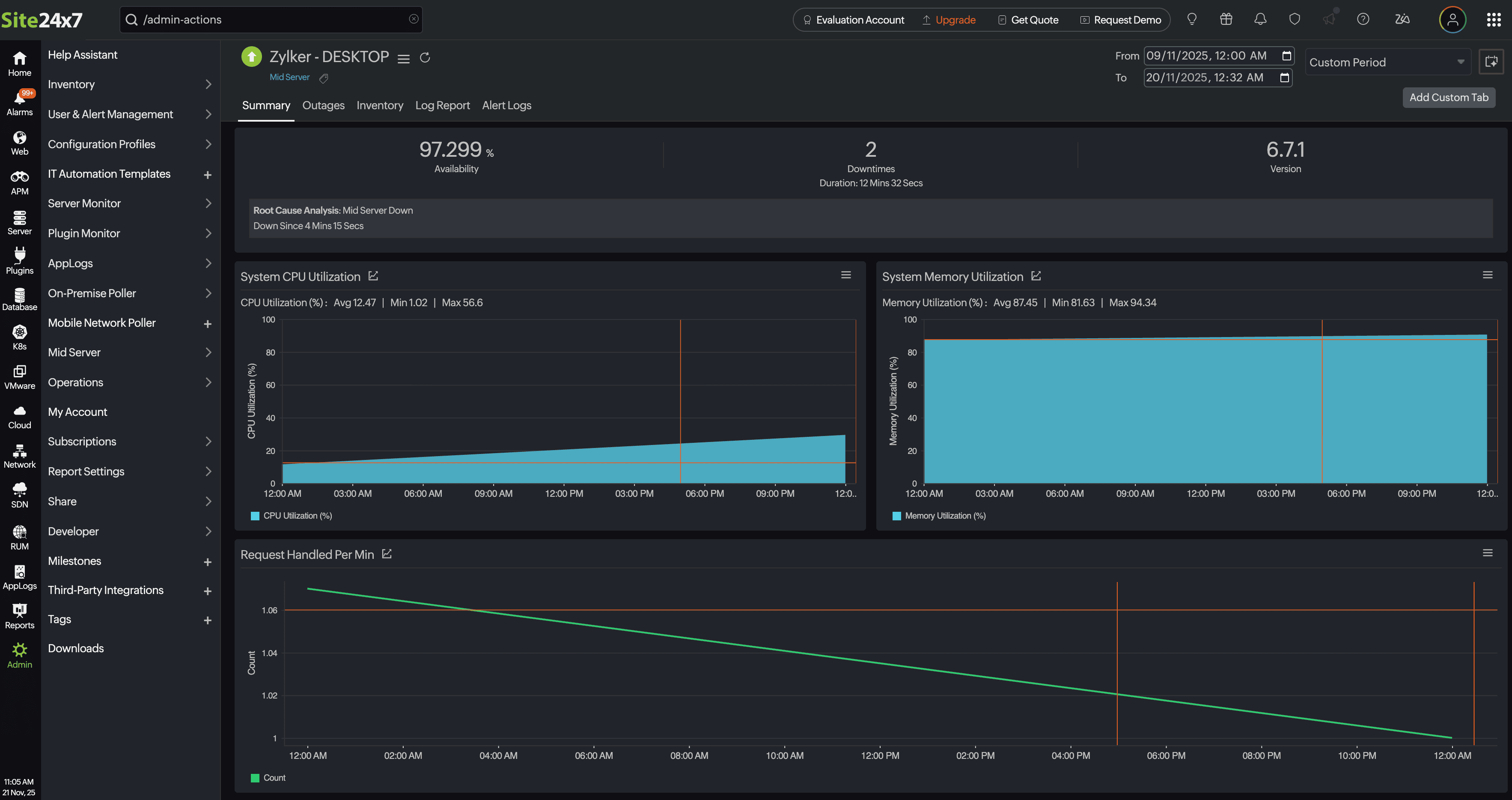Image resolution: width=1512 pixels, height=800 pixels.
Task: Click the CPU Utilization legend swatch
Action: click(x=254, y=516)
